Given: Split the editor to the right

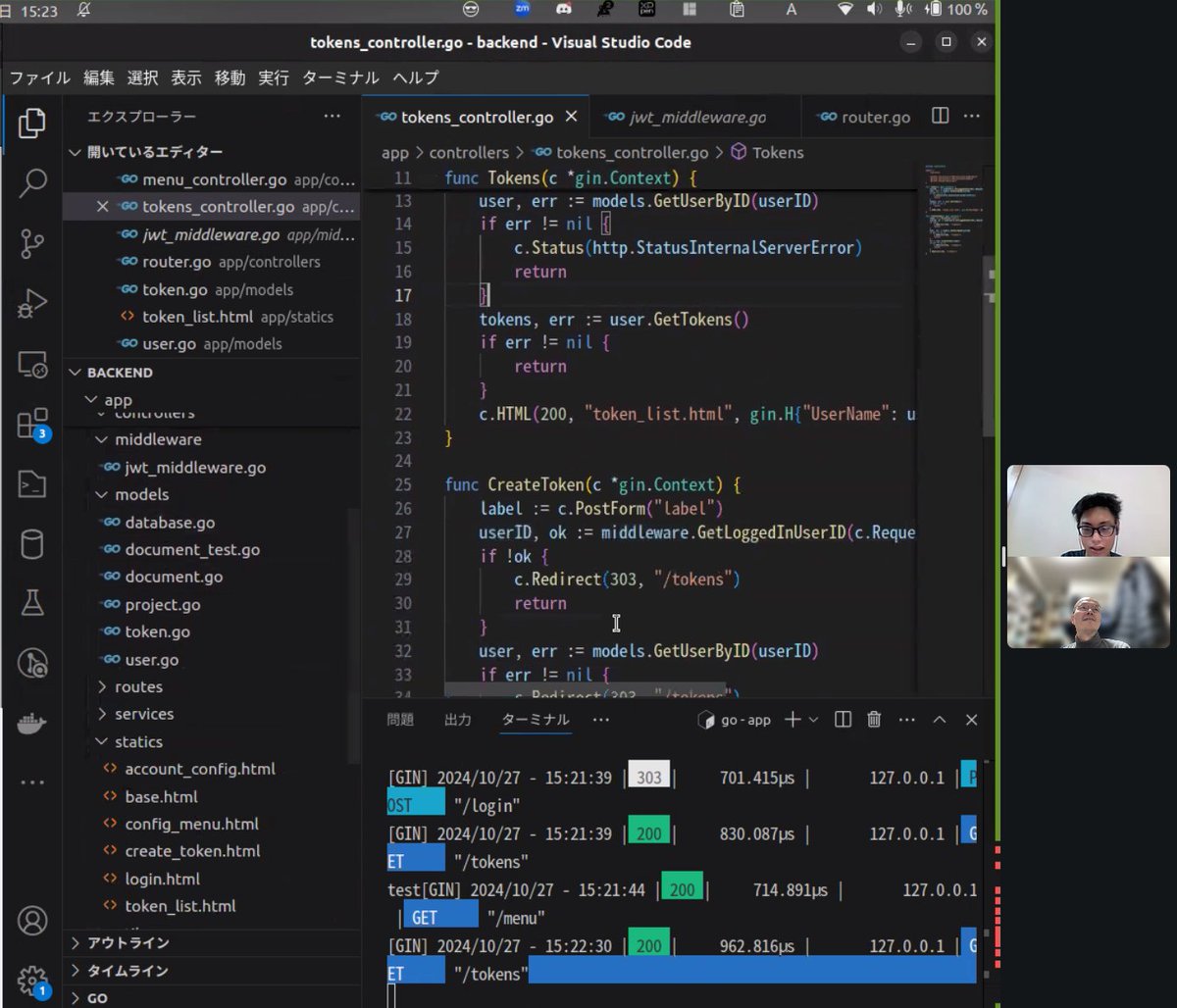Looking at the screenshot, I should click(x=940, y=116).
